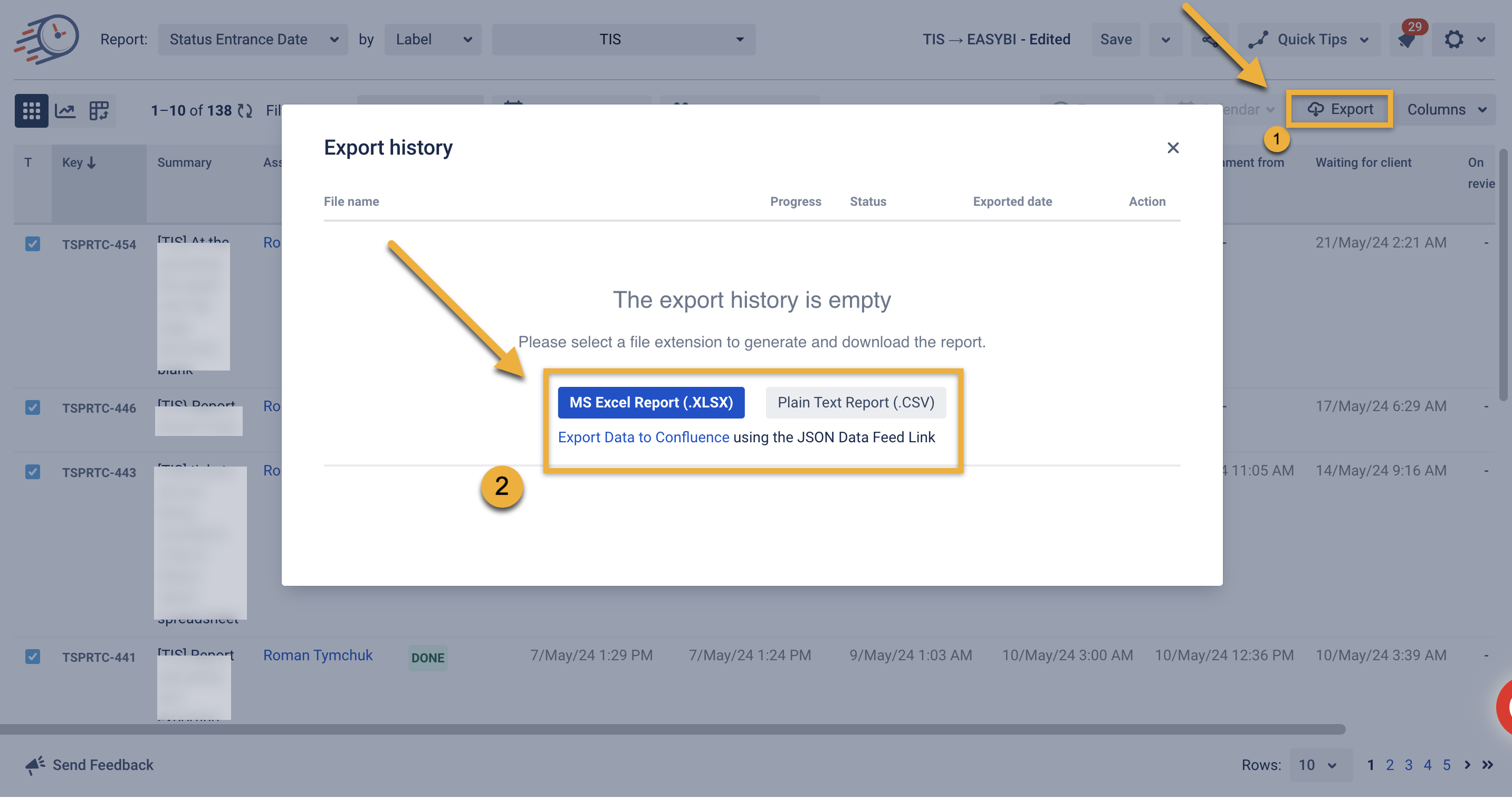Toggle checkbox for TSPRTC-454

(33, 244)
